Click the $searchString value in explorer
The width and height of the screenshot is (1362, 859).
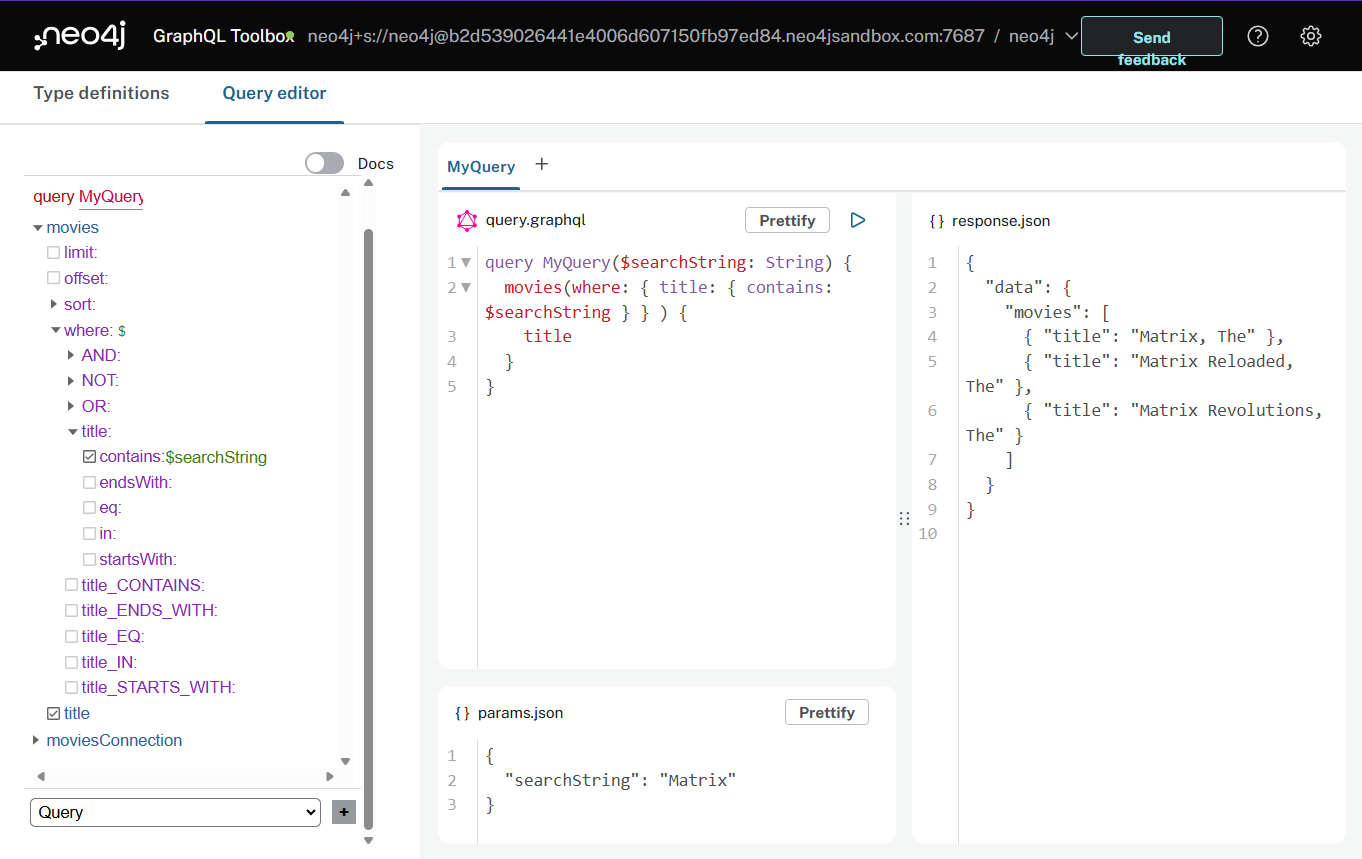216,457
